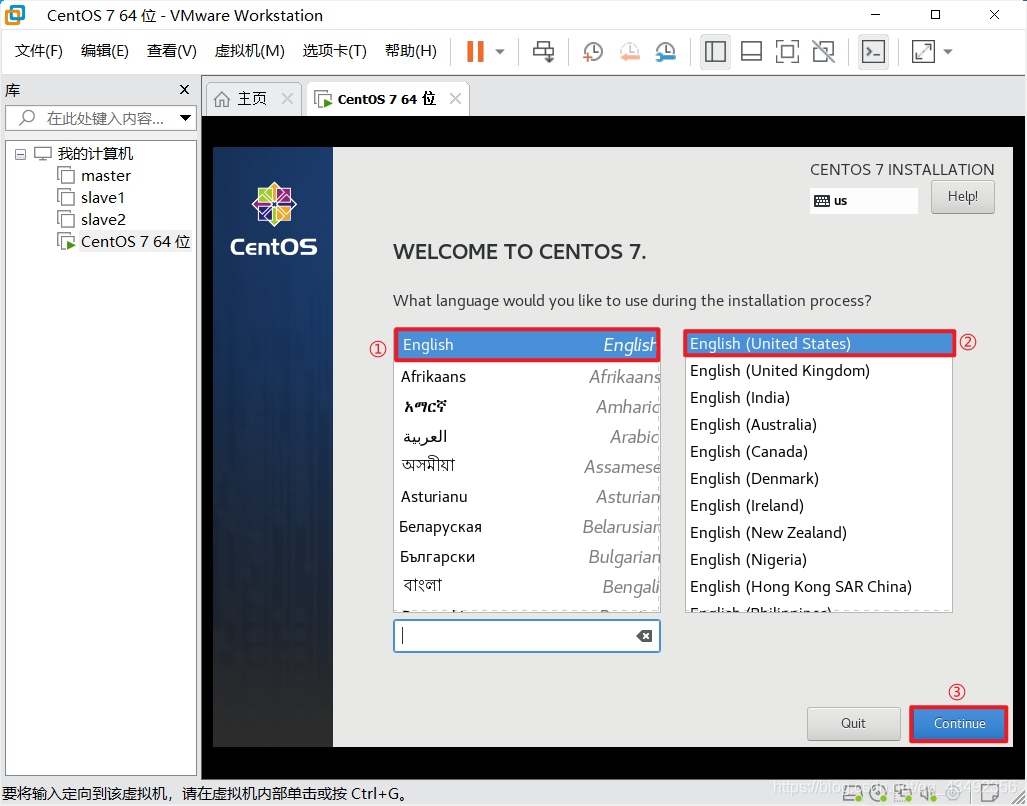Choose English (Canada) locale

819,452
